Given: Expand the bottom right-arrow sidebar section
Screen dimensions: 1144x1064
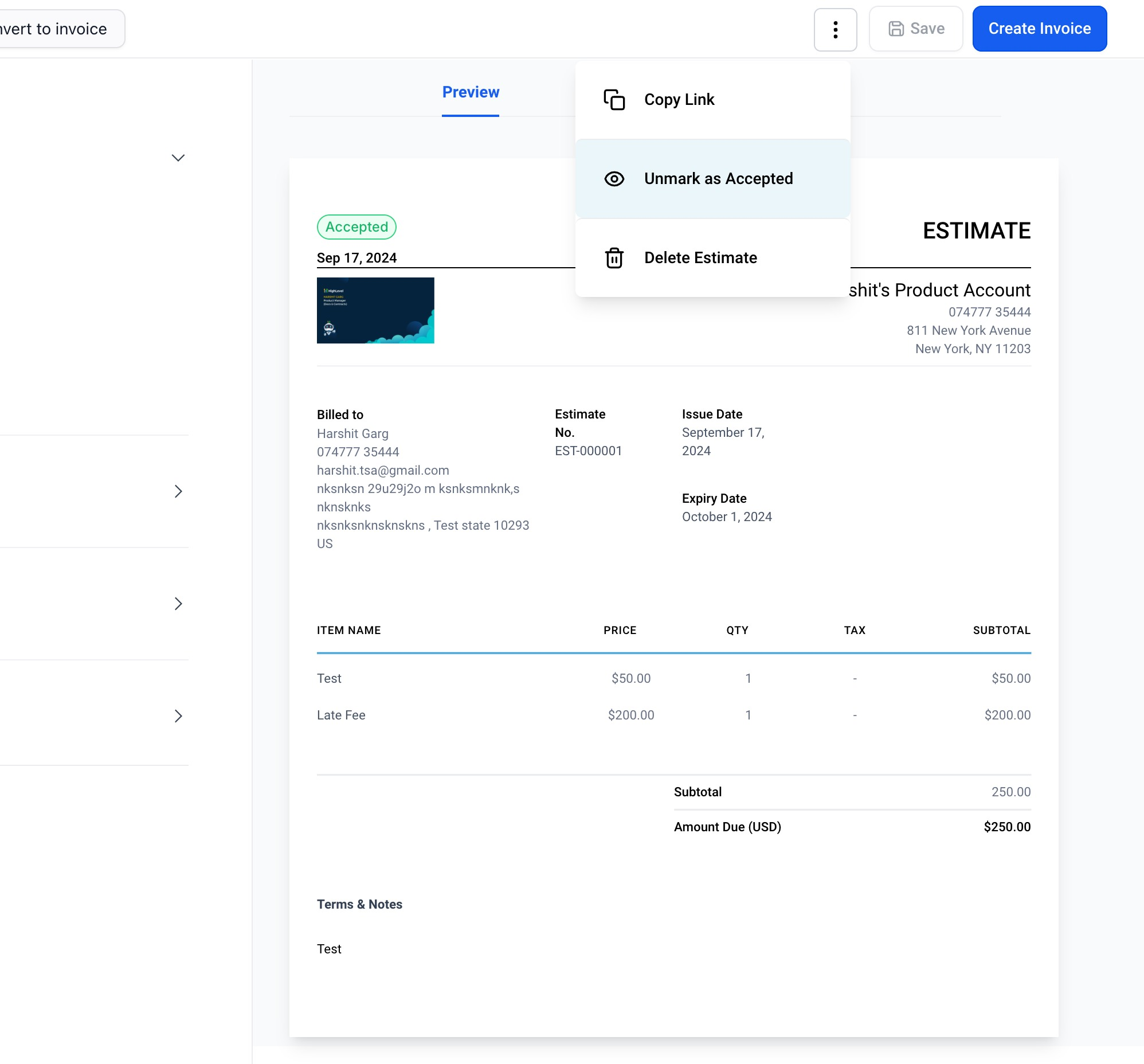Looking at the screenshot, I should [x=178, y=716].
